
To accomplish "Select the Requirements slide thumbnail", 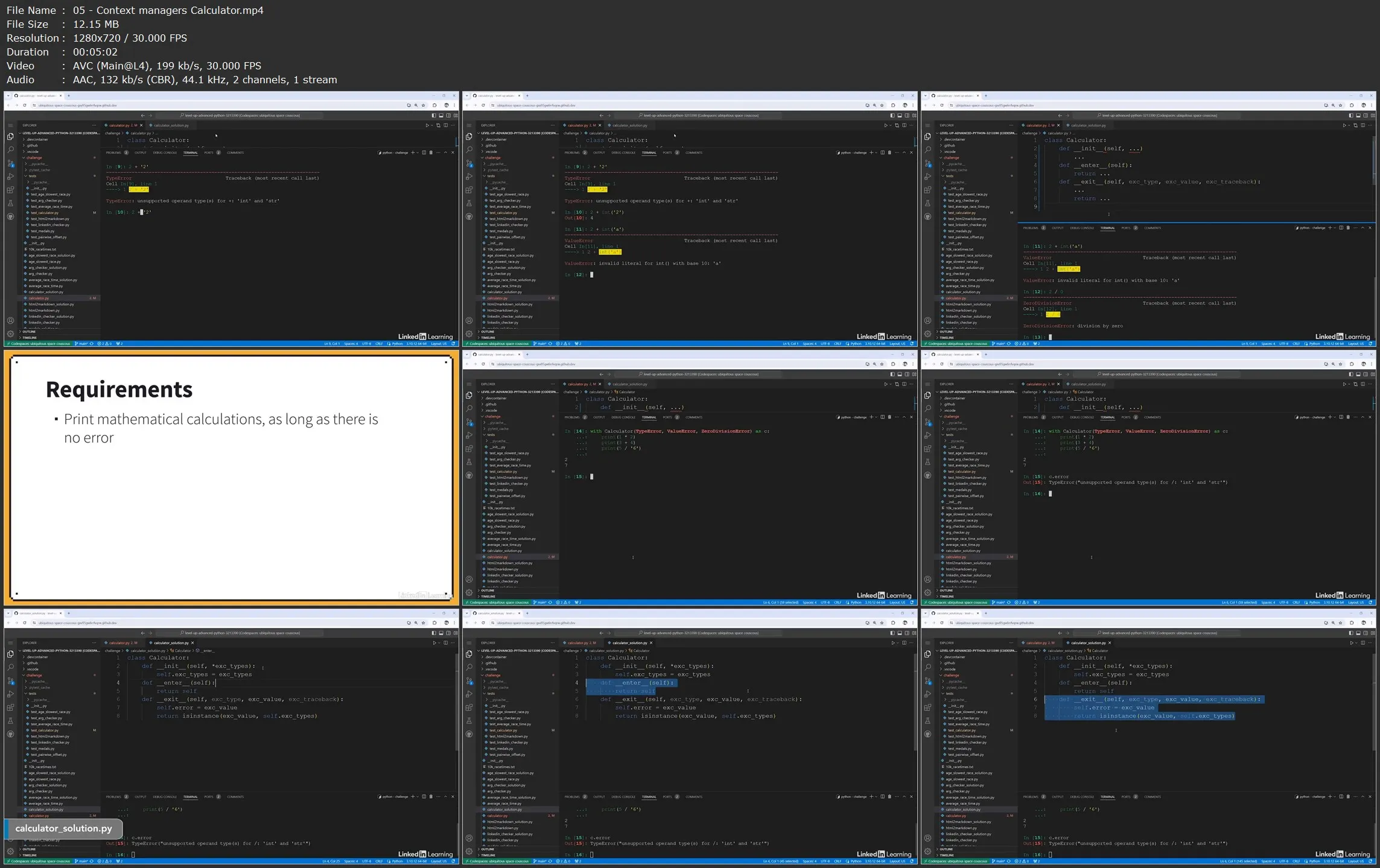I will coord(231,478).
